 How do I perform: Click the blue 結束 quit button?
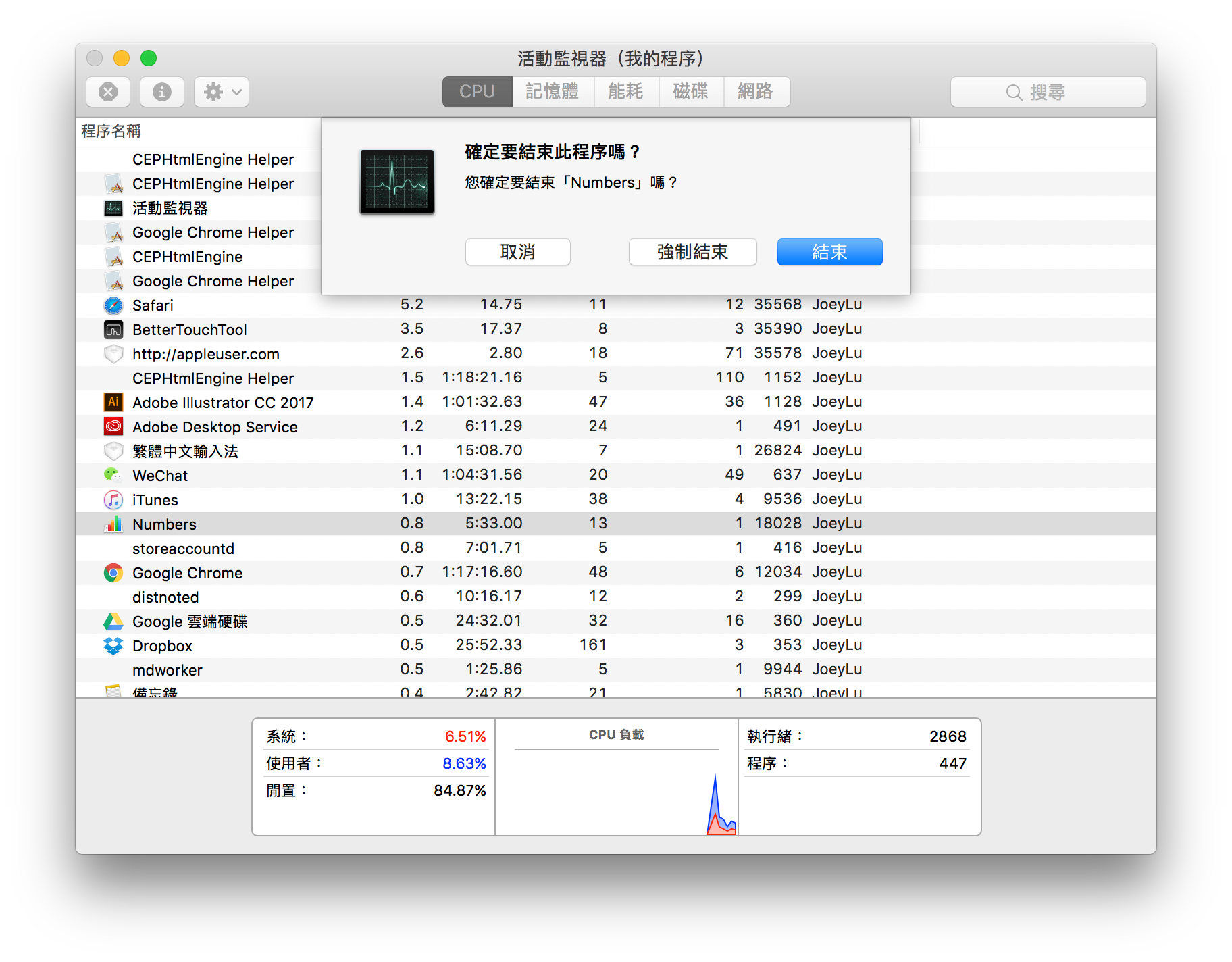pyautogui.click(x=829, y=252)
